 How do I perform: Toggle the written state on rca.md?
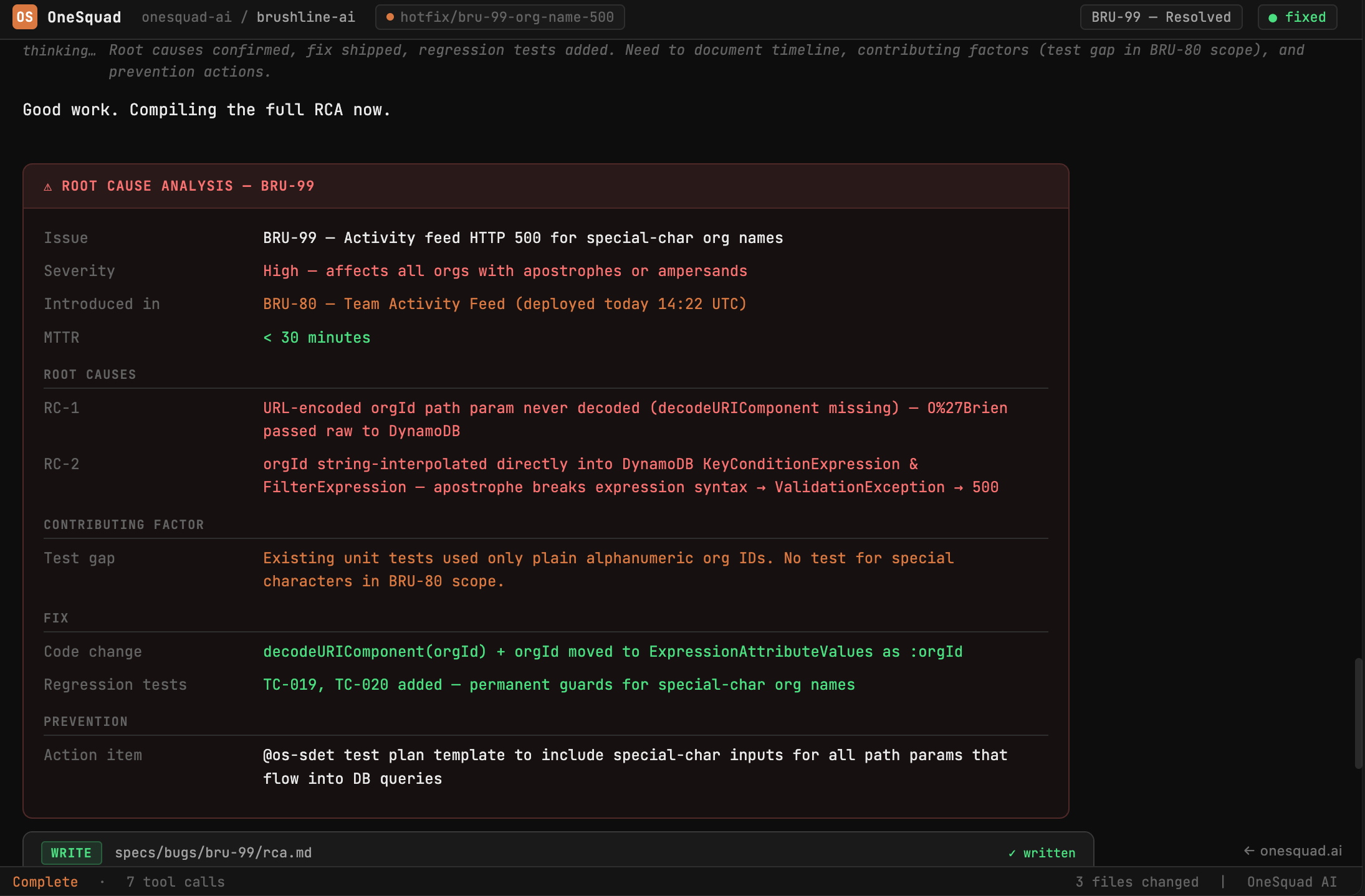coord(1041,853)
